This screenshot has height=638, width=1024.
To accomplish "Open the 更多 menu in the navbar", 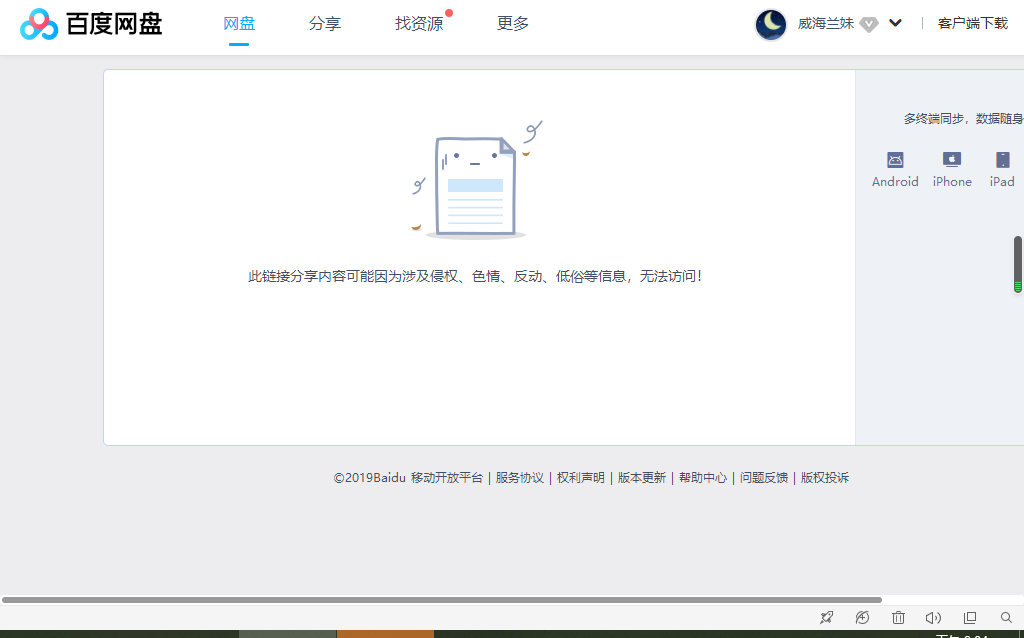I will click(512, 23).
